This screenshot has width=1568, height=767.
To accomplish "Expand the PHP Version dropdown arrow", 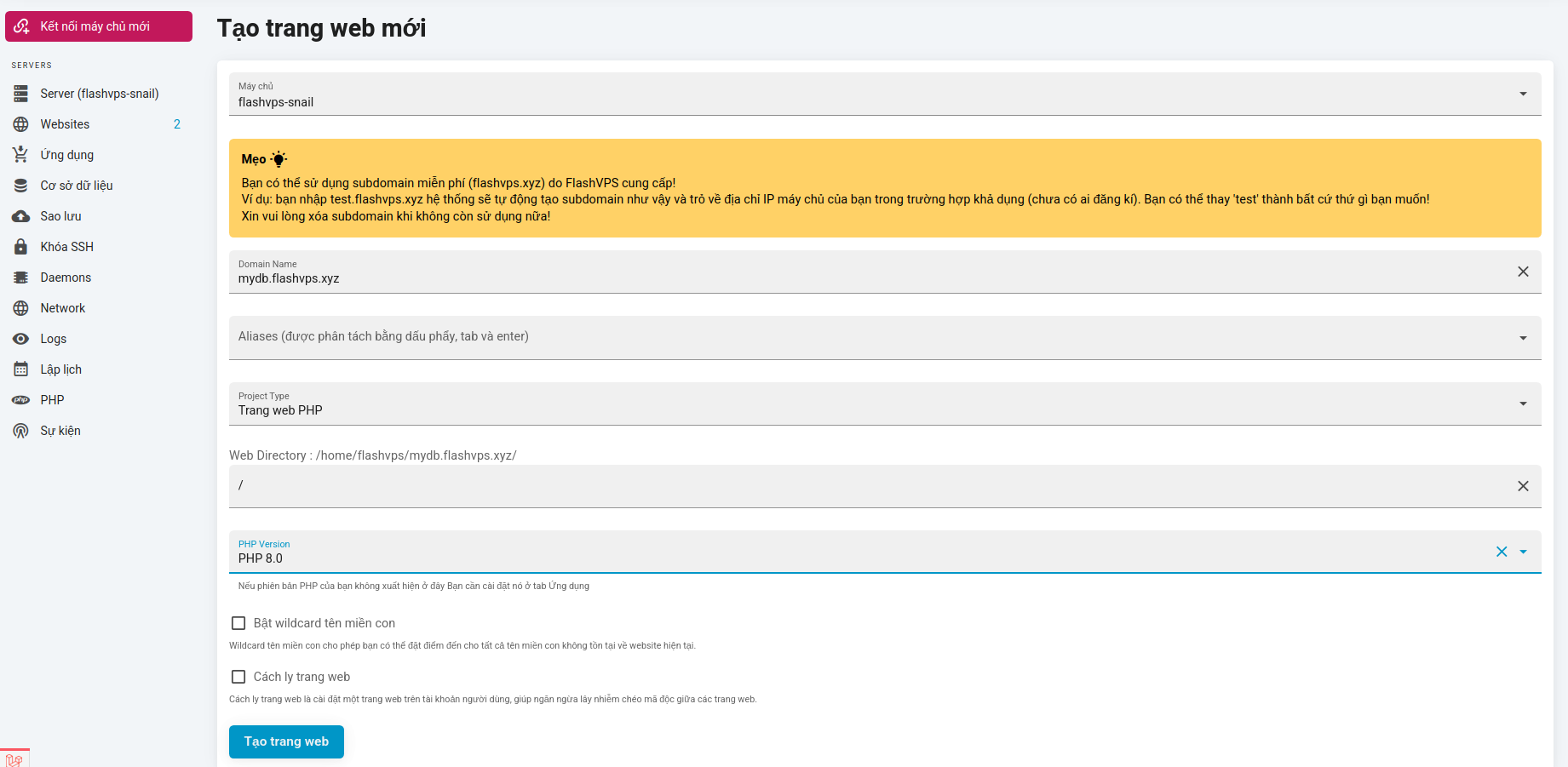I will (x=1523, y=552).
